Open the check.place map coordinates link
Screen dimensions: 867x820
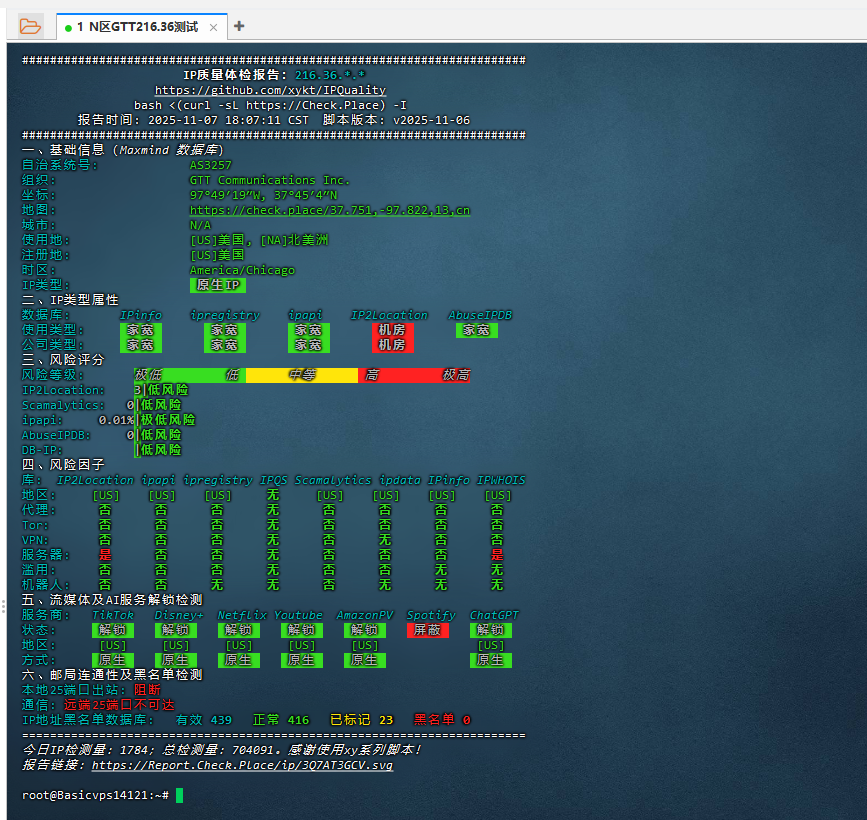pyautogui.click(x=329, y=210)
